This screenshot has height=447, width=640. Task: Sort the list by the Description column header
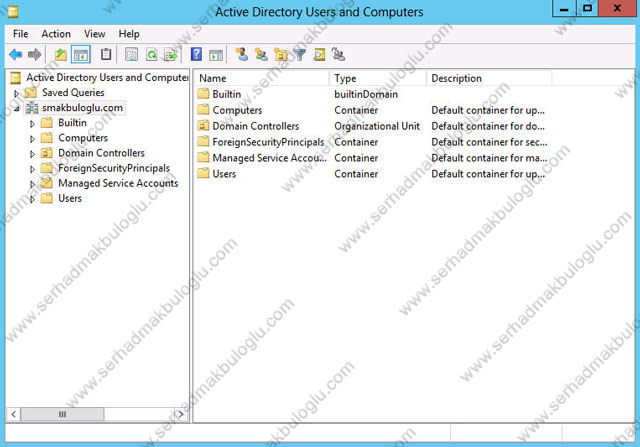click(x=489, y=78)
